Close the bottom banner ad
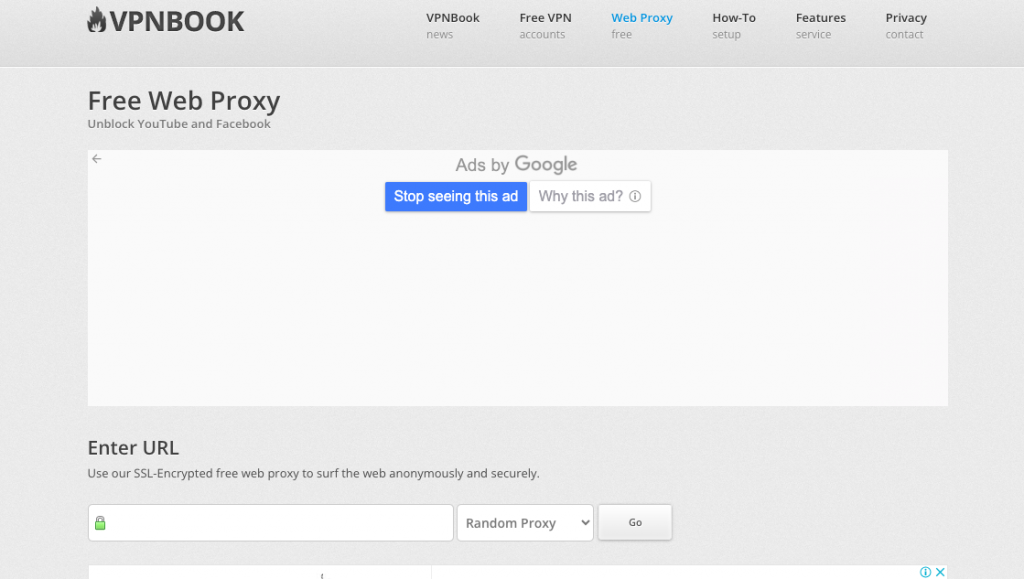1024x579 pixels. (940, 572)
